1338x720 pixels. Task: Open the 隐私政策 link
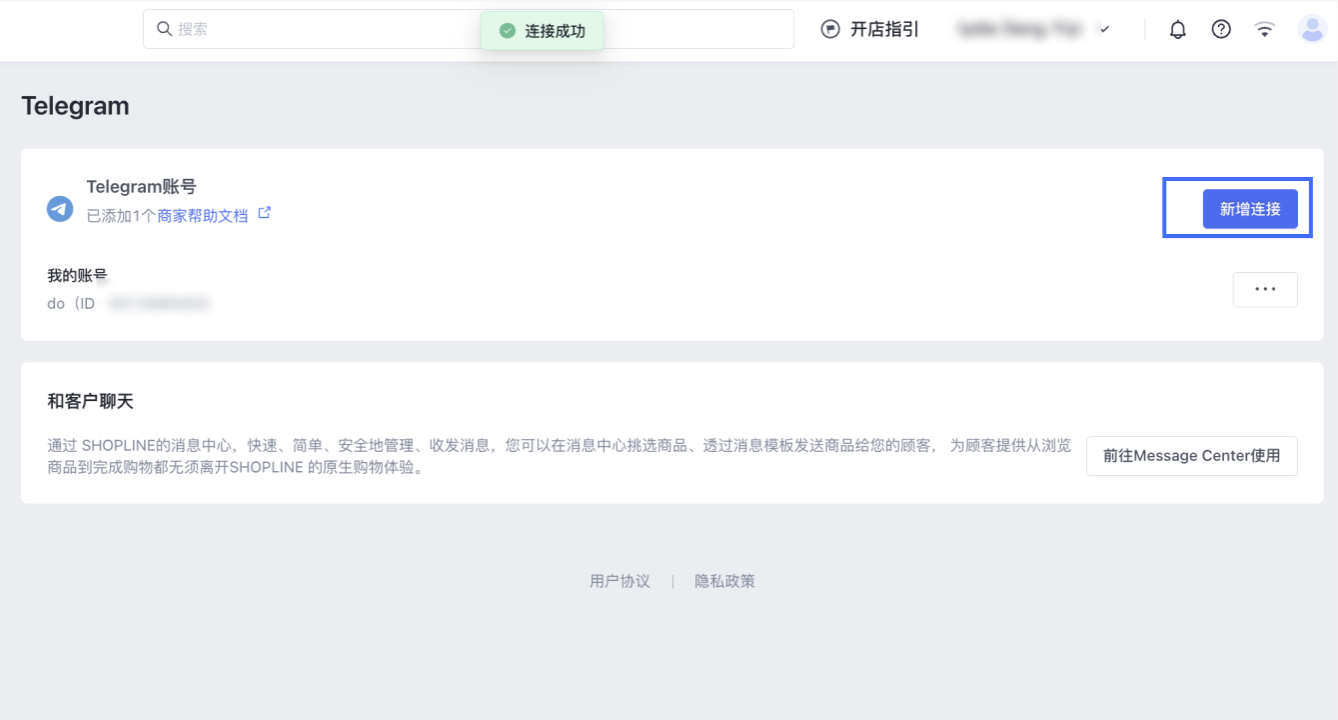coord(727,580)
